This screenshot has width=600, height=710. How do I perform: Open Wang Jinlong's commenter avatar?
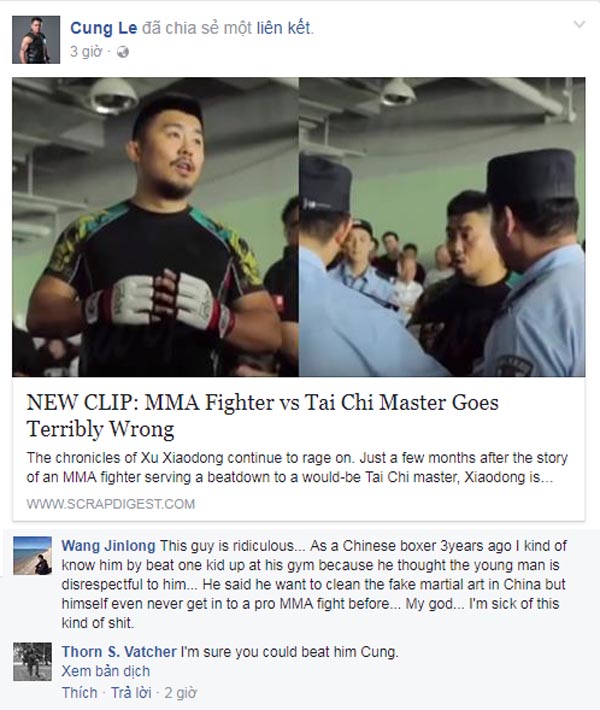click(x=32, y=556)
